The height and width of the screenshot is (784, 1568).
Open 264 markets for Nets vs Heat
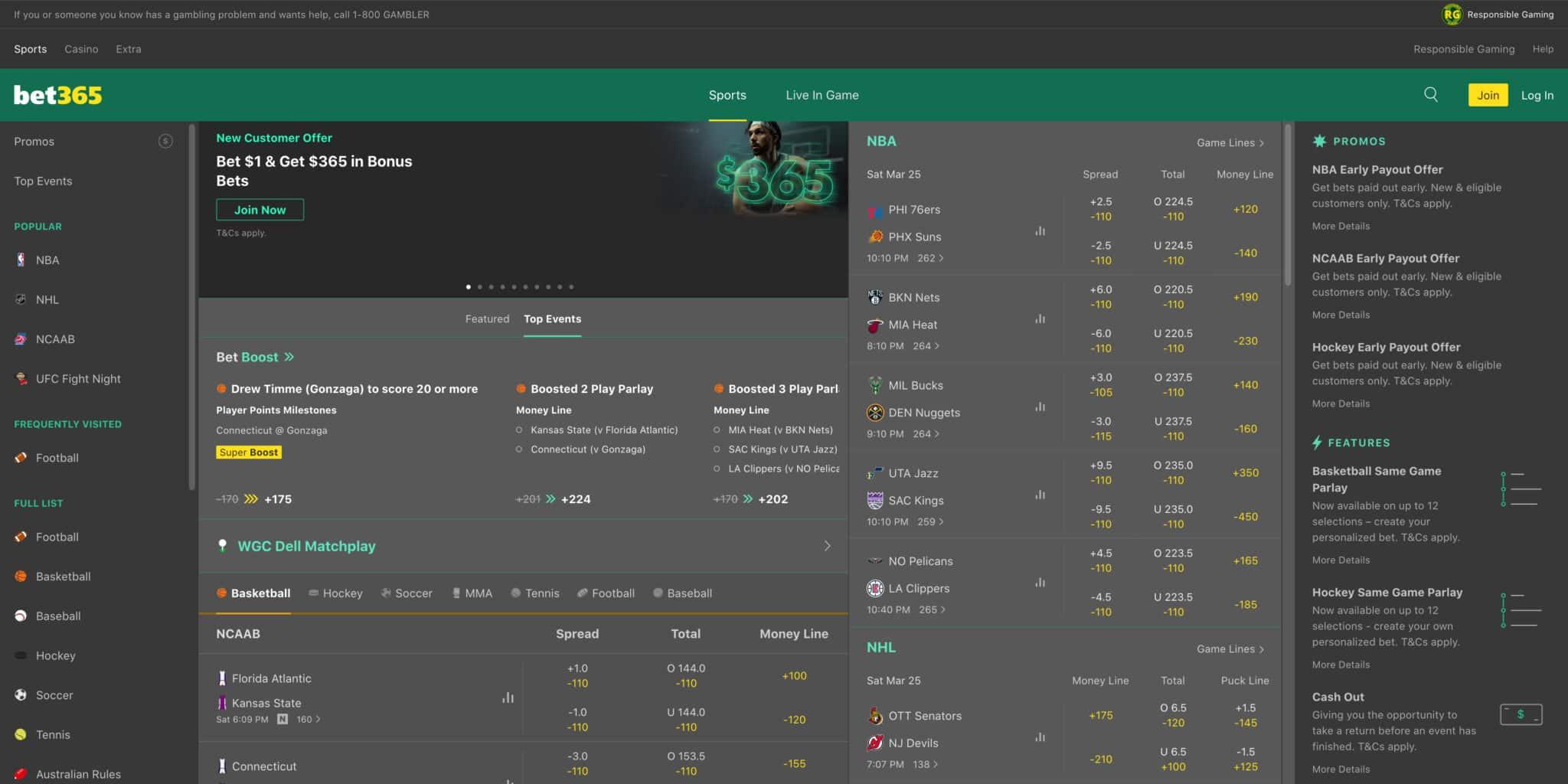coord(926,346)
